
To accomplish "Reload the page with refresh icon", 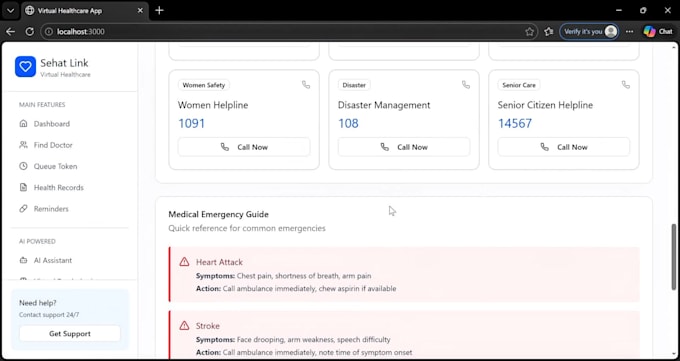I will [29, 32].
